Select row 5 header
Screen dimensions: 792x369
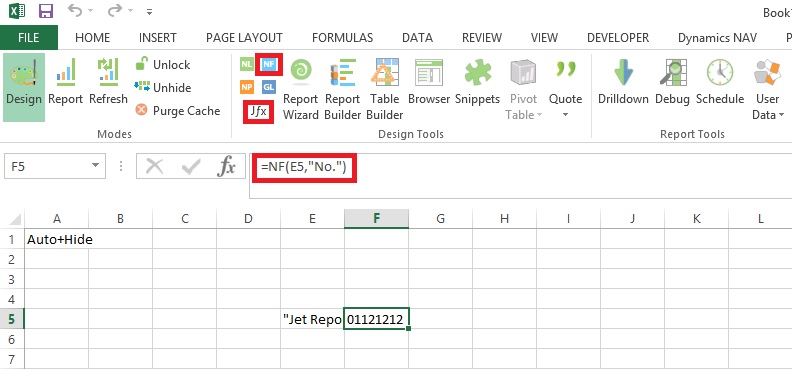click(x=12, y=319)
